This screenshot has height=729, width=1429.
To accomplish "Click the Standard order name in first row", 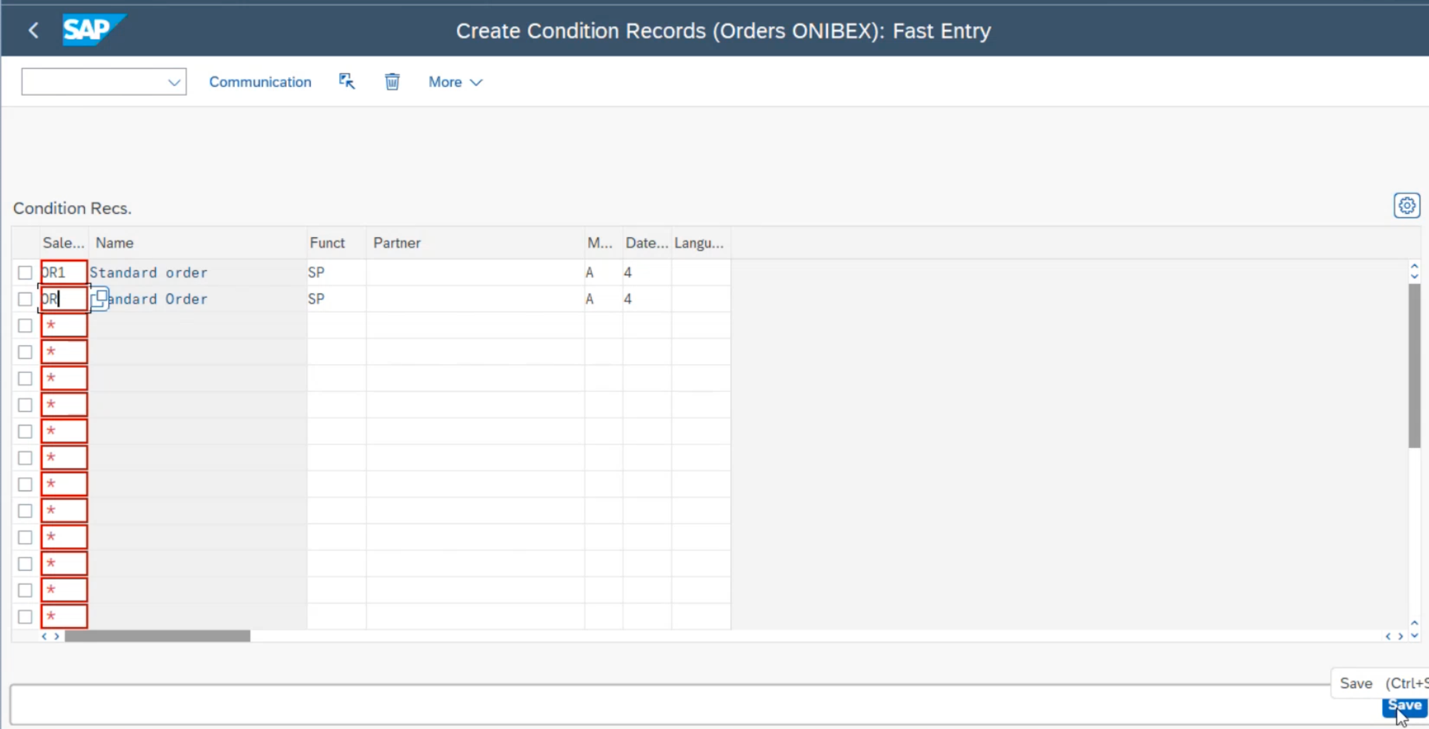I will (x=149, y=272).
